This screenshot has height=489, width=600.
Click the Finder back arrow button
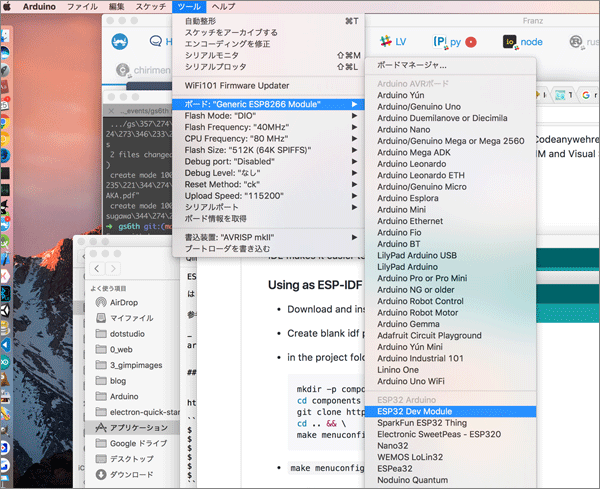pyautogui.click(x=97, y=269)
